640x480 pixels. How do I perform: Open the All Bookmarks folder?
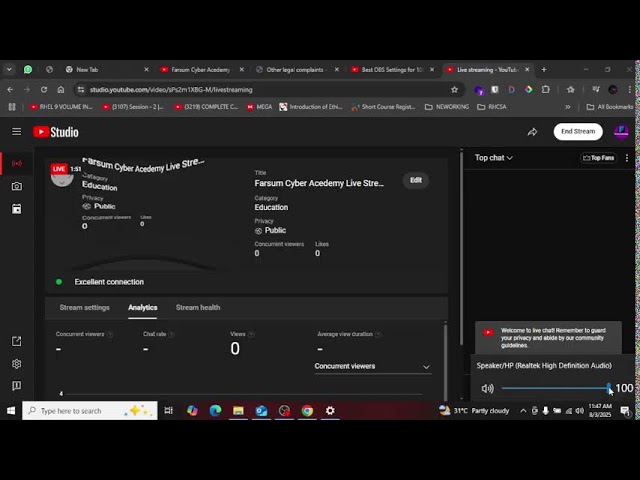(x=609, y=107)
